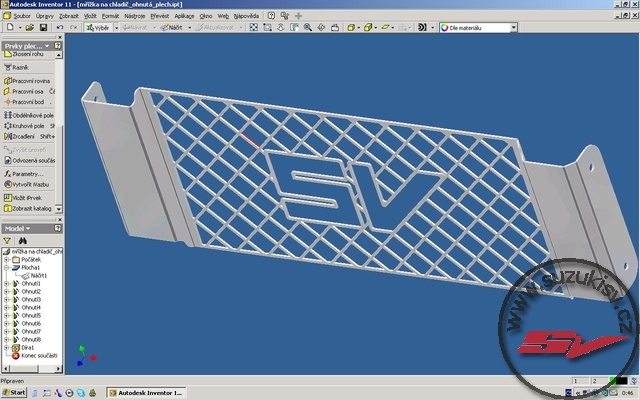The image size is (640, 400).
Task: Open the Formát menu
Action: point(110,16)
